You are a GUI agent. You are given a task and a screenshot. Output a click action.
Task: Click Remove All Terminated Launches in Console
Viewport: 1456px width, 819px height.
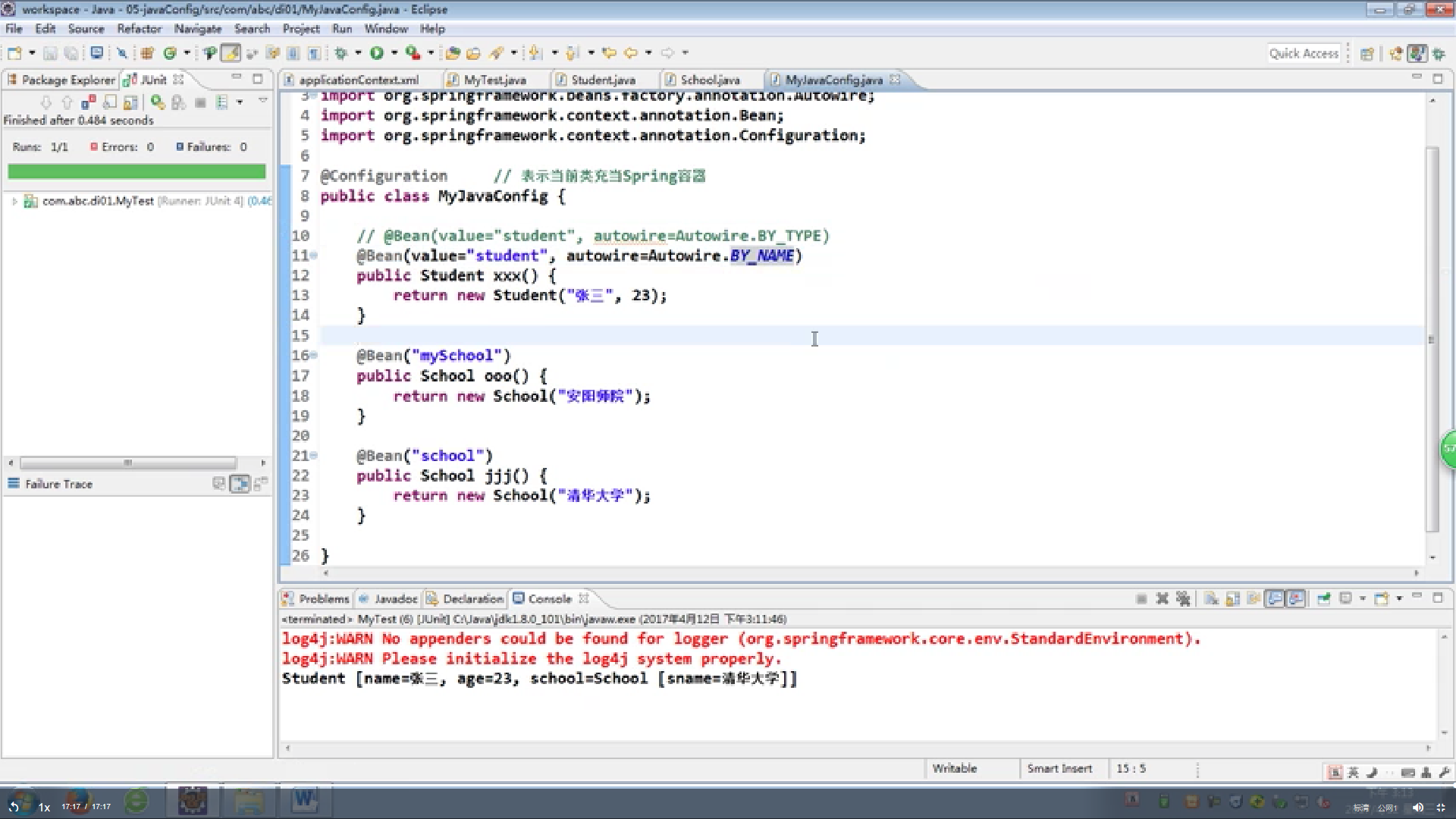coord(1183,599)
